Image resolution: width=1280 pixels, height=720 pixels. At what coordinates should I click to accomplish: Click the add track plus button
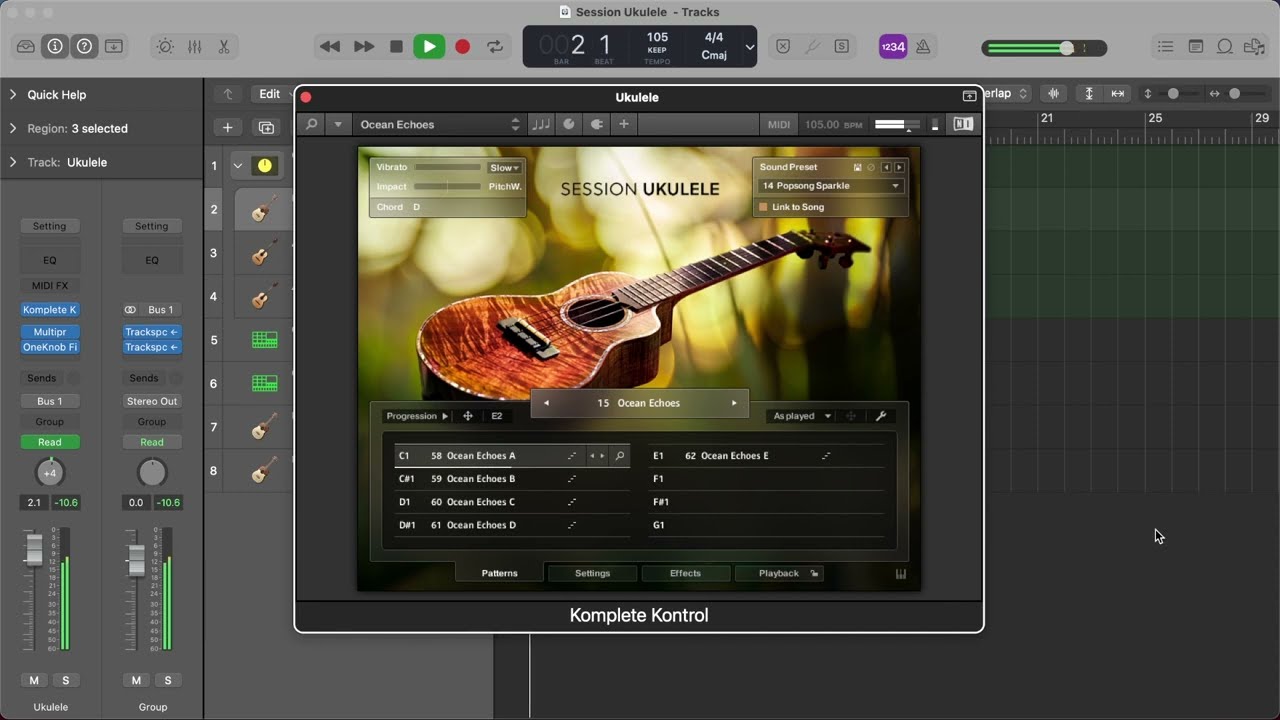pos(228,127)
